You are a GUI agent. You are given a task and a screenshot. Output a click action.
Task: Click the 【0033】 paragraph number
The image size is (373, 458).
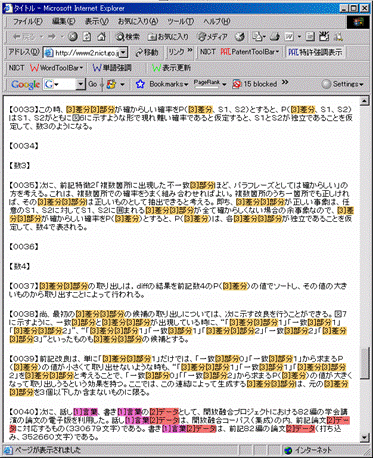[x=24, y=109]
